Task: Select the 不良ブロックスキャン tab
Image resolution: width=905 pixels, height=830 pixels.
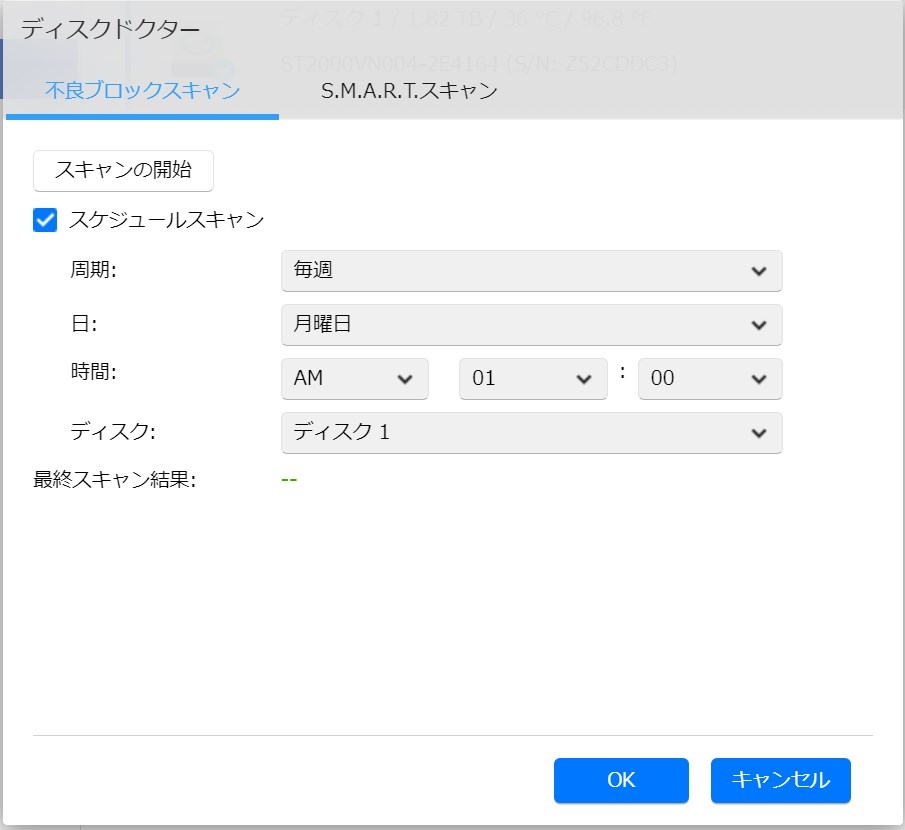Action: pyautogui.click(x=142, y=91)
